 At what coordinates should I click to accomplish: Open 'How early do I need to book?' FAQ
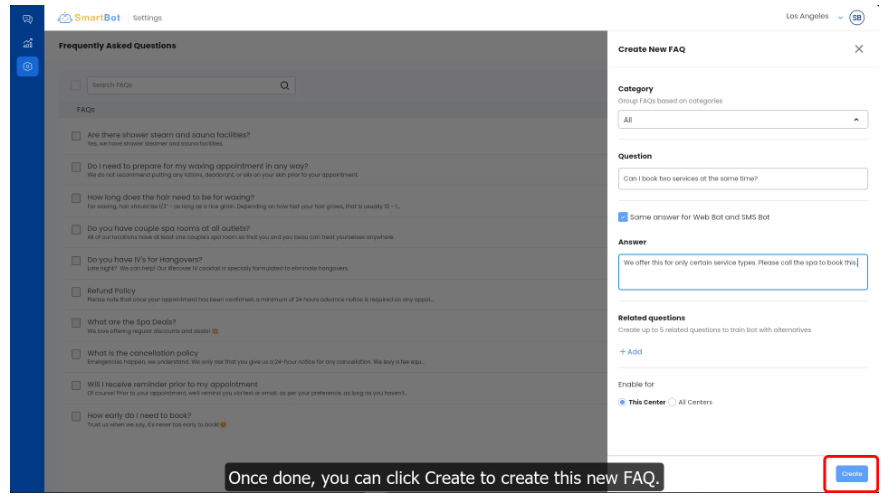[139, 415]
